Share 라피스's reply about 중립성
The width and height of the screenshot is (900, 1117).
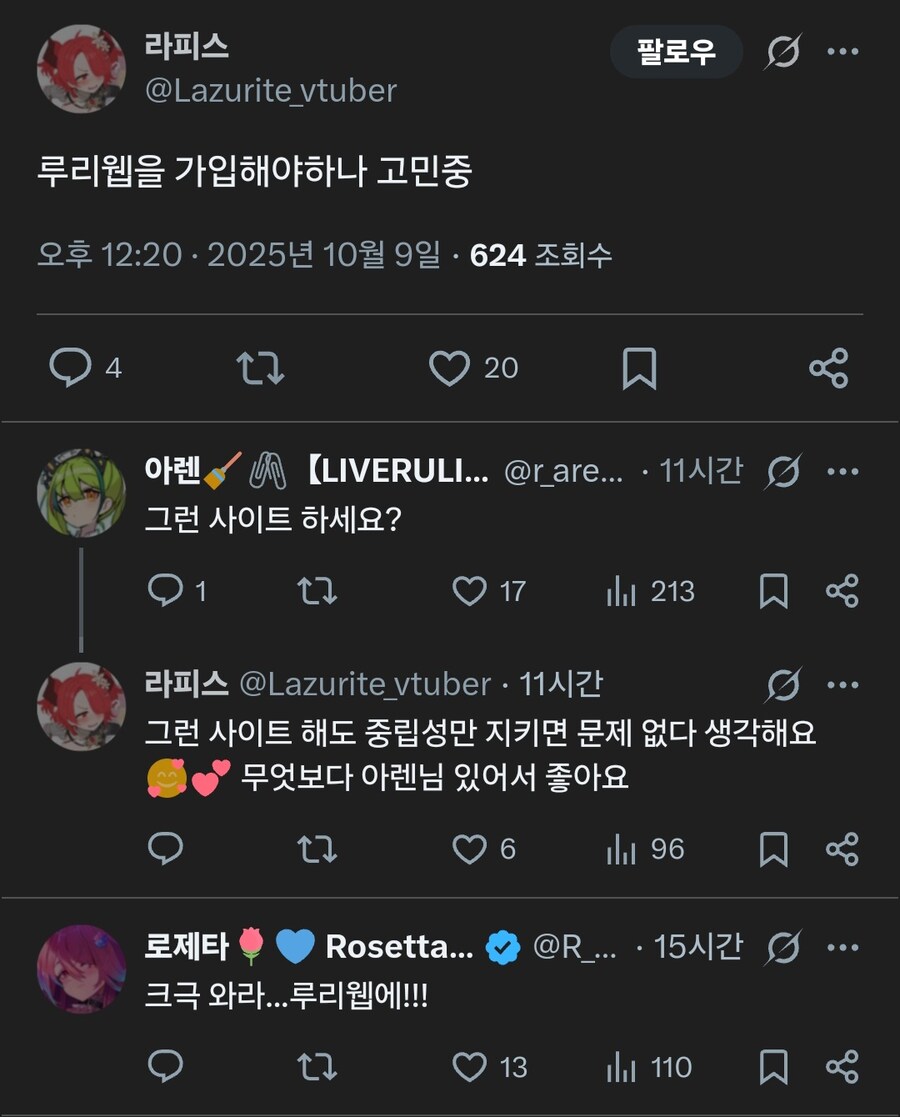pos(842,849)
